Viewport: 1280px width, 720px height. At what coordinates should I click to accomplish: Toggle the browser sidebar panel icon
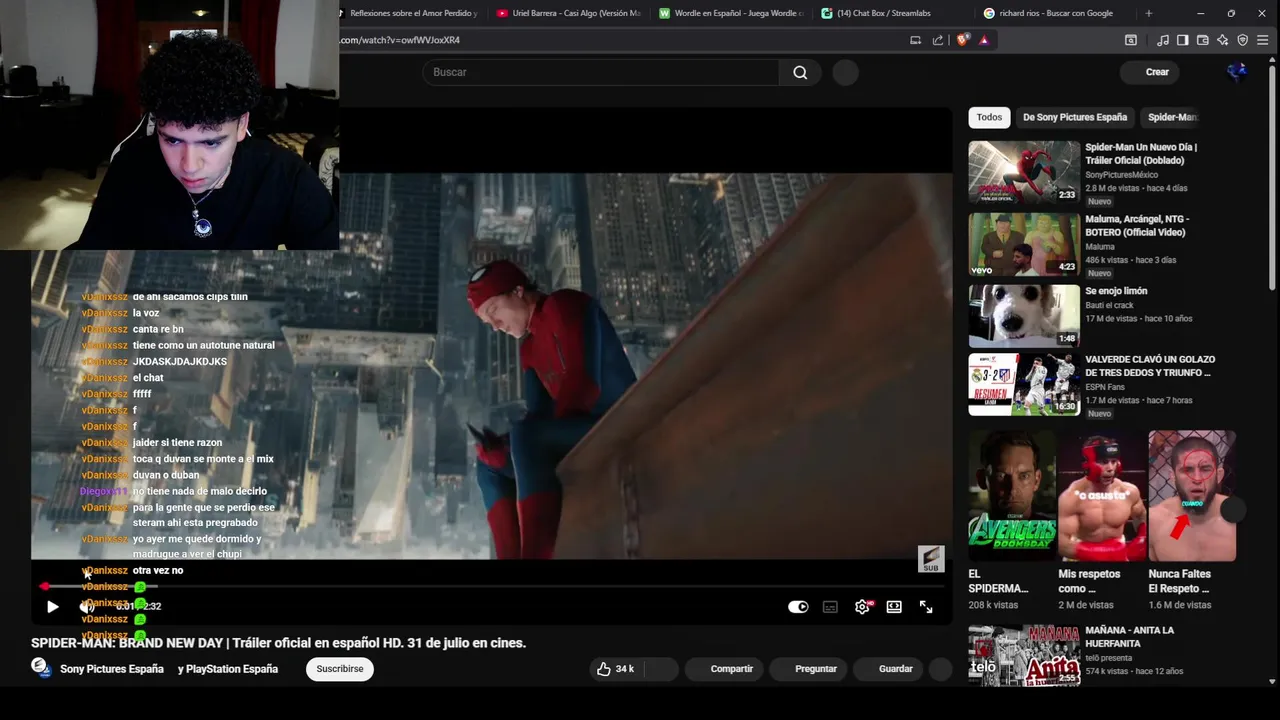pyautogui.click(x=1182, y=40)
